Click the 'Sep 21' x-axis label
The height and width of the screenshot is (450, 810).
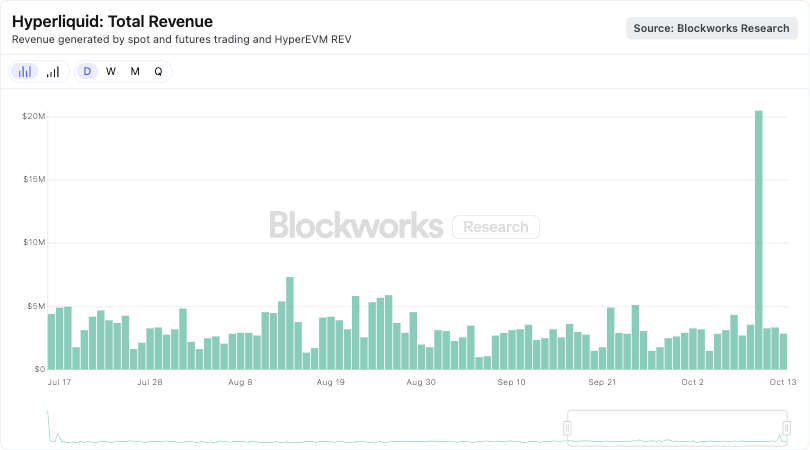tap(602, 382)
